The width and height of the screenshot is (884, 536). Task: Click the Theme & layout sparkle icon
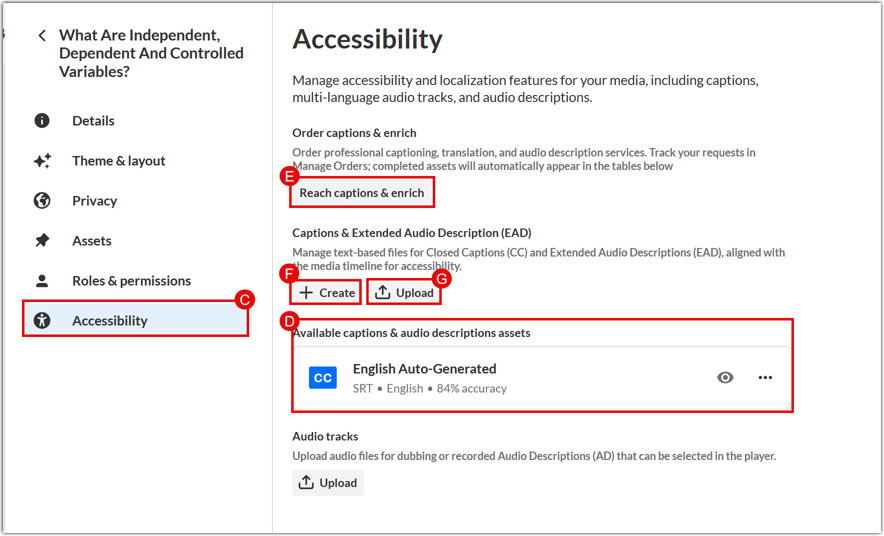[42, 161]
